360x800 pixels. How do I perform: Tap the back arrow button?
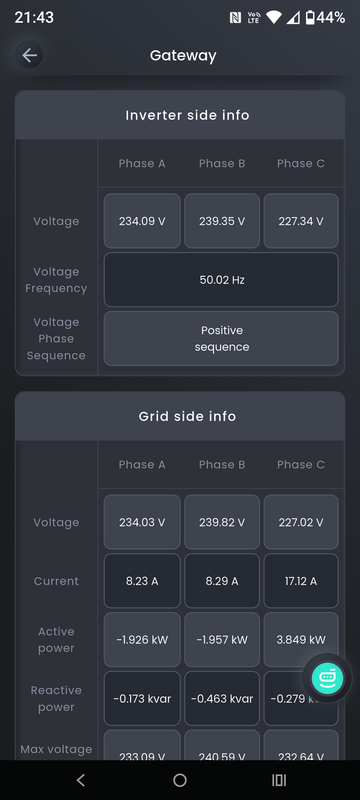pyautogui.click(x=30, y=55)
